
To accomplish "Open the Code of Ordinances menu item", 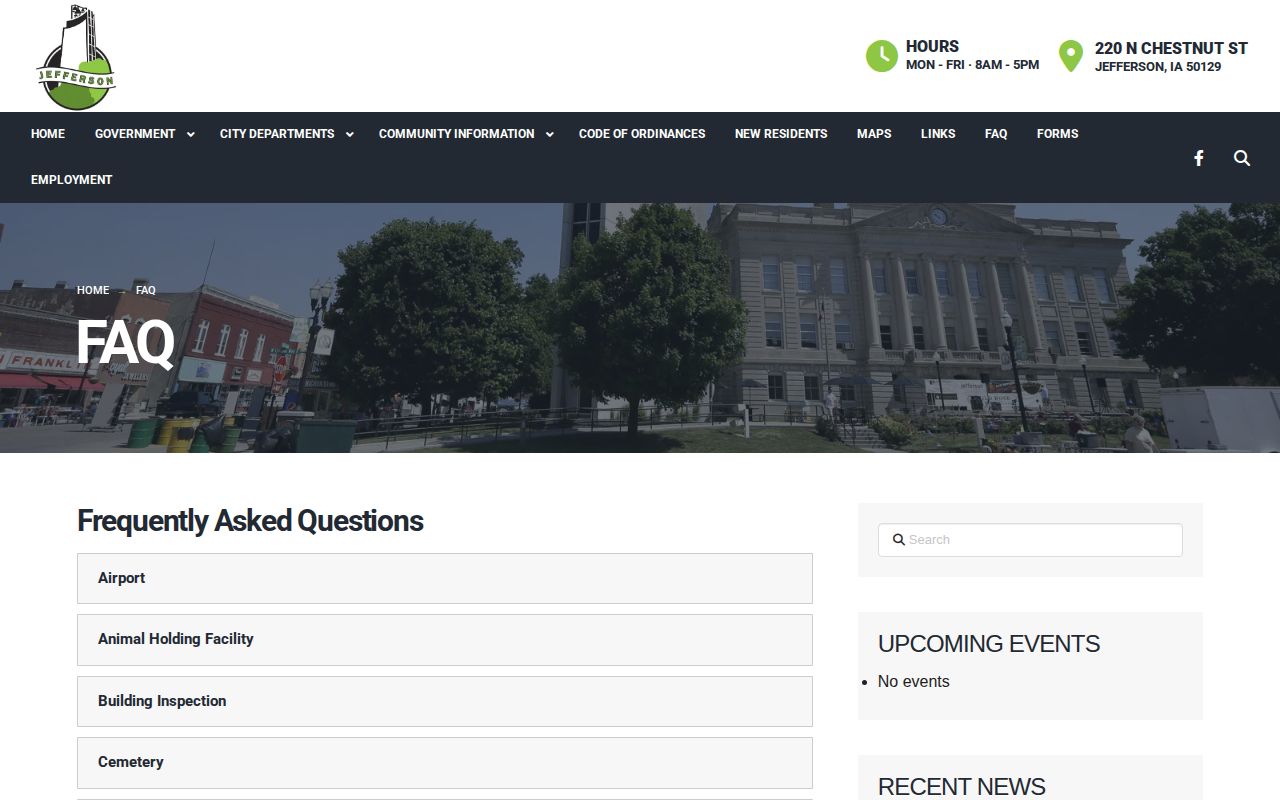I will pyautogui.click(x=642, y=134).
